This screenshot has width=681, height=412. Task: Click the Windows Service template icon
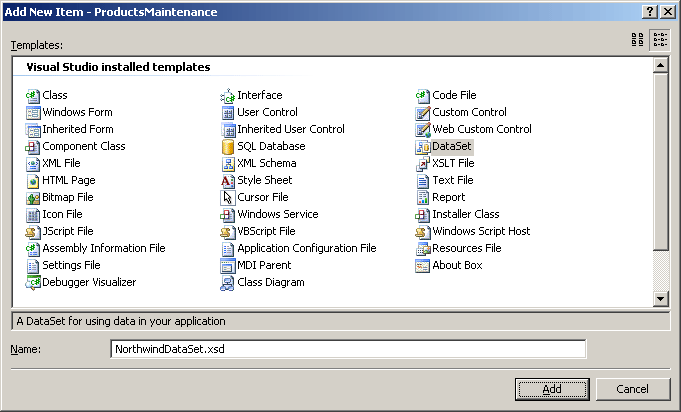tap(228, 214)
